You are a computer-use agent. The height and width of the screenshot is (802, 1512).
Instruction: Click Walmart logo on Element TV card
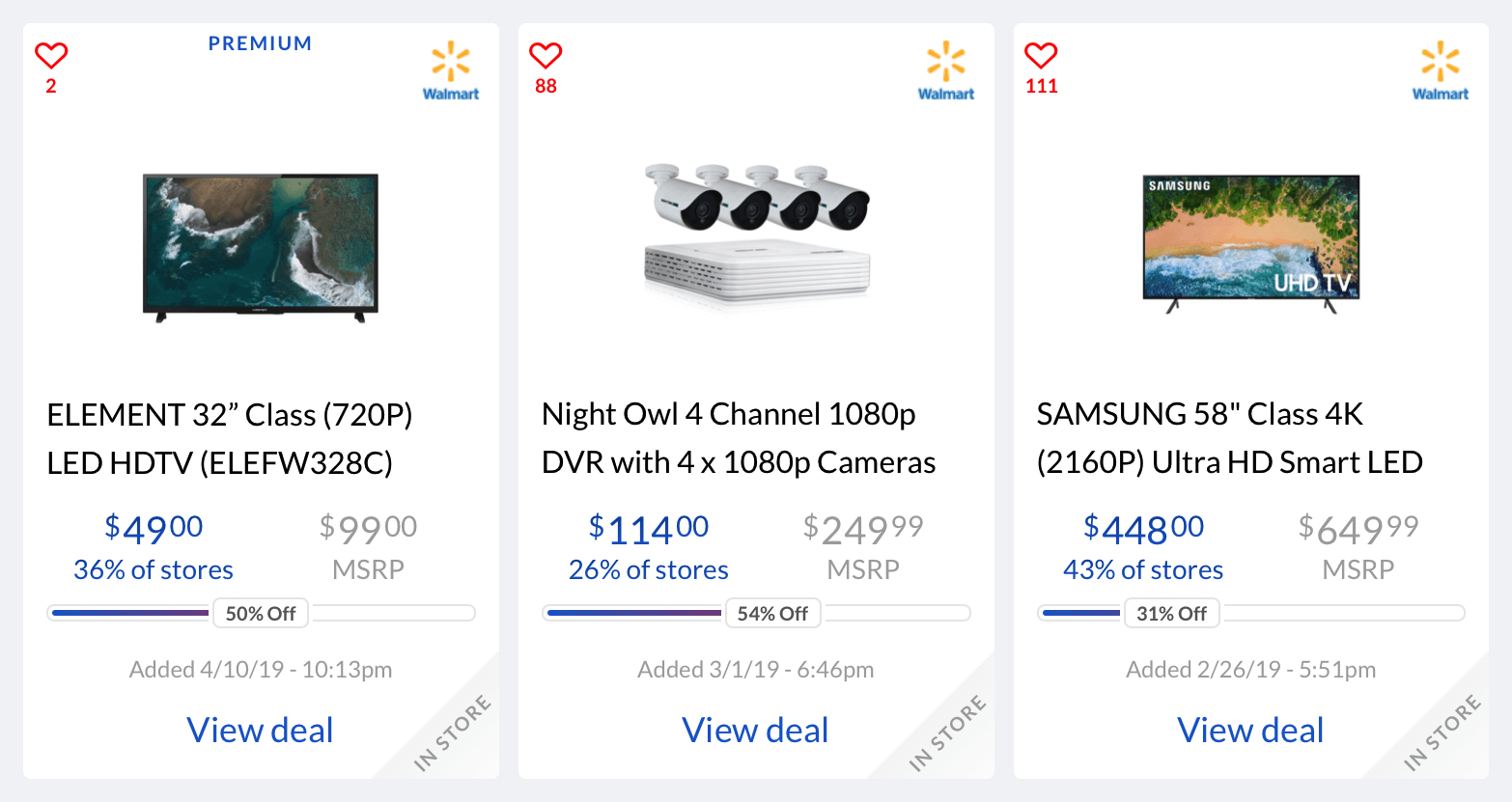tap(451, 70)
